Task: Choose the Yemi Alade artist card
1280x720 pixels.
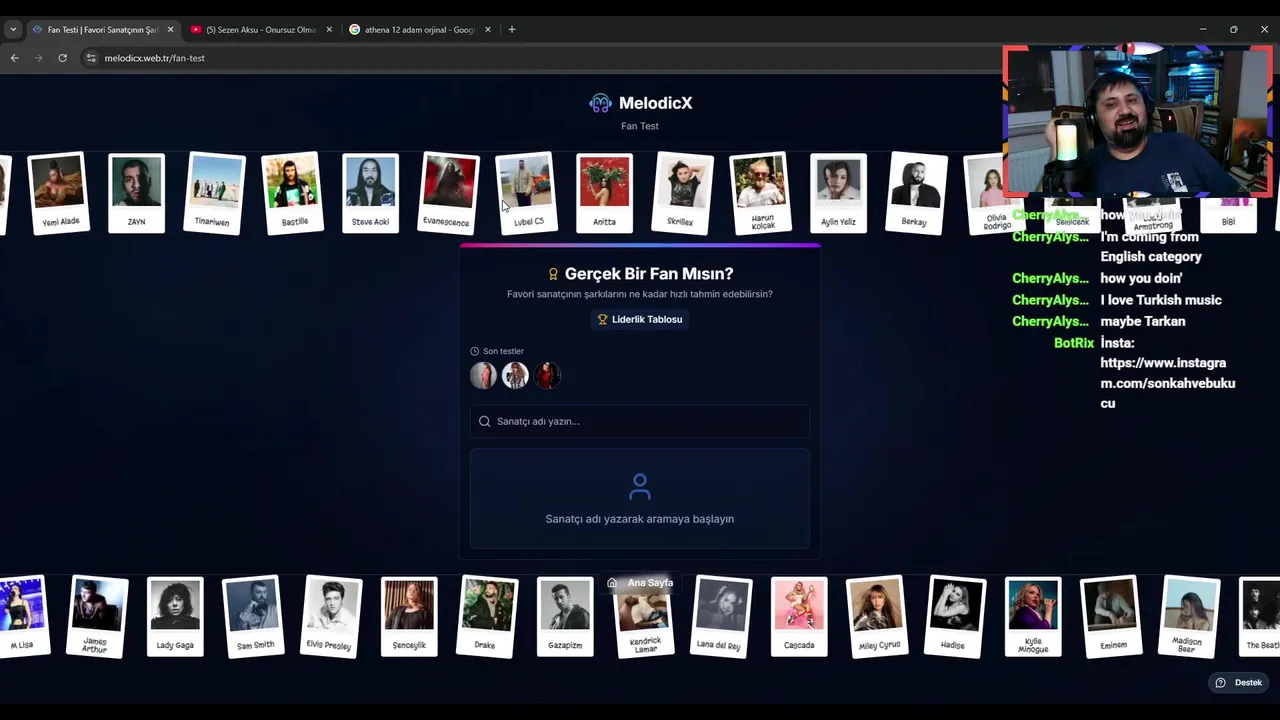Action: tap(58, 193)
